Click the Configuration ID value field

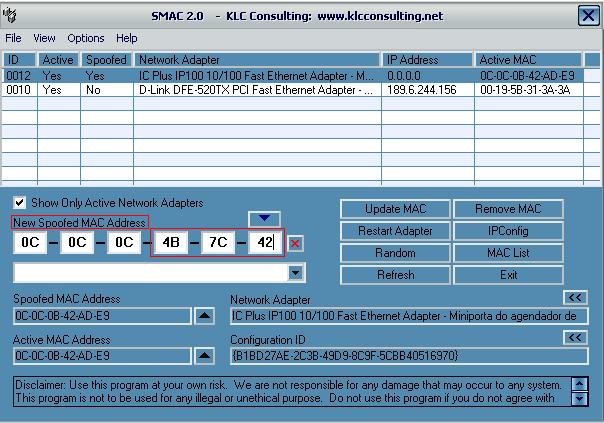click(409, 356)
